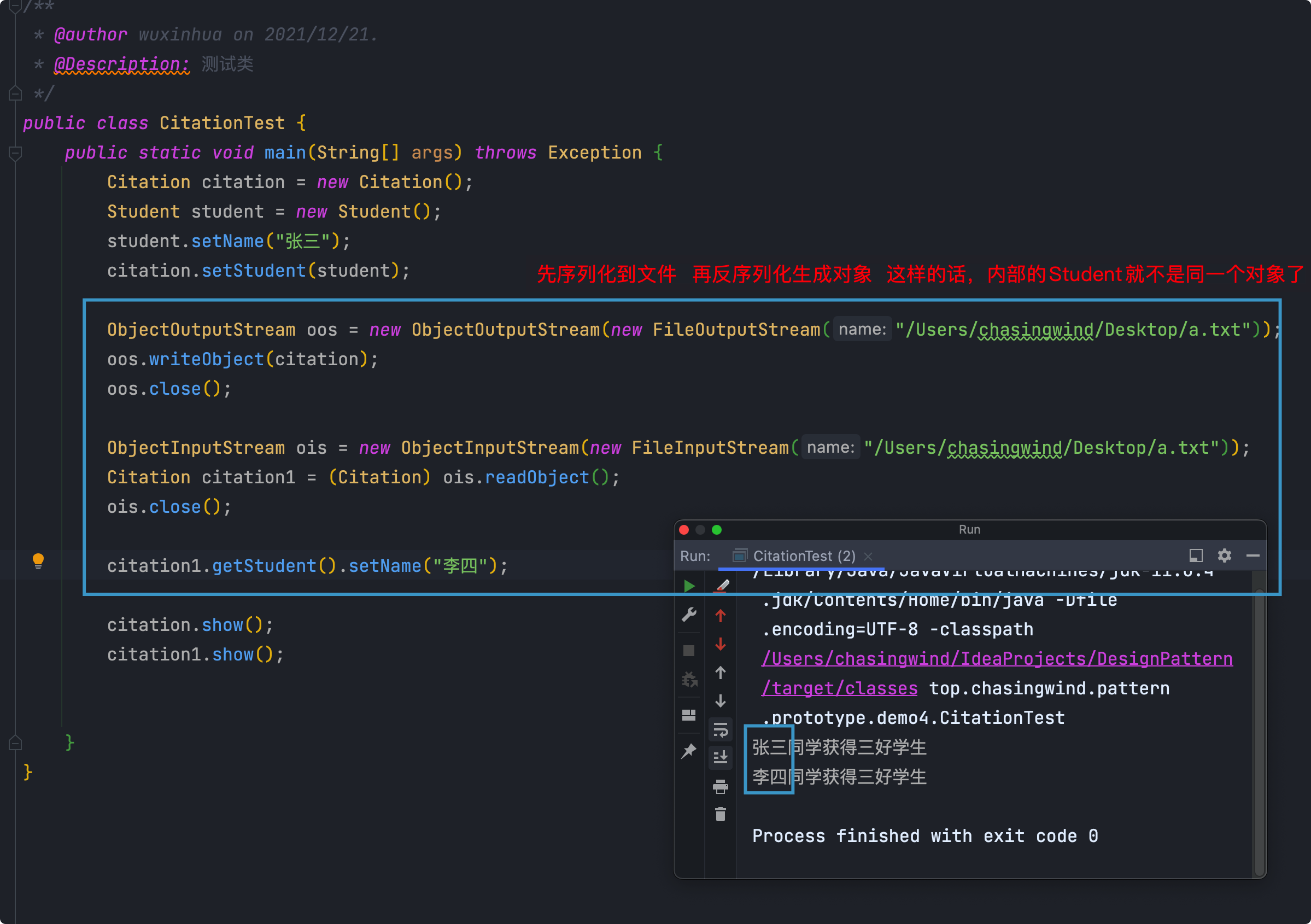Click the Clear All trash icon
The height and width of the screenshot is (924, 1311).
[x=721, y=814]
